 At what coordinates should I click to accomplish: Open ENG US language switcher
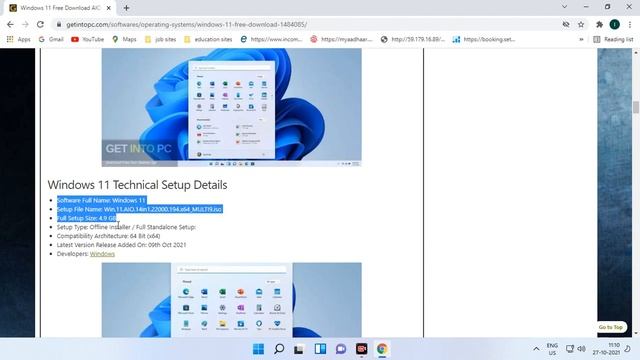pos(552,349)
